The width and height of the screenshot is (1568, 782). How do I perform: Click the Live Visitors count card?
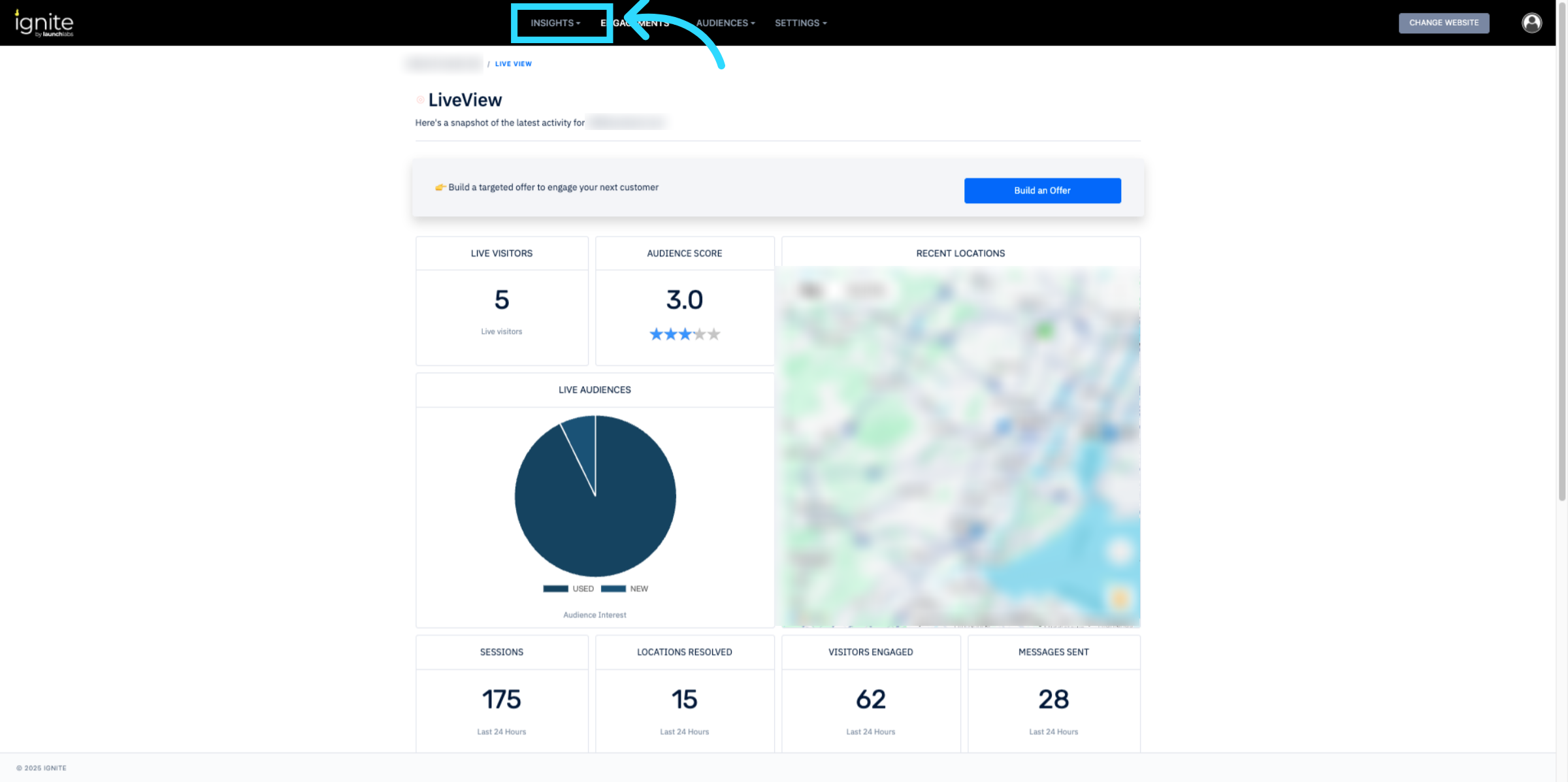click(x=502, y=301)
